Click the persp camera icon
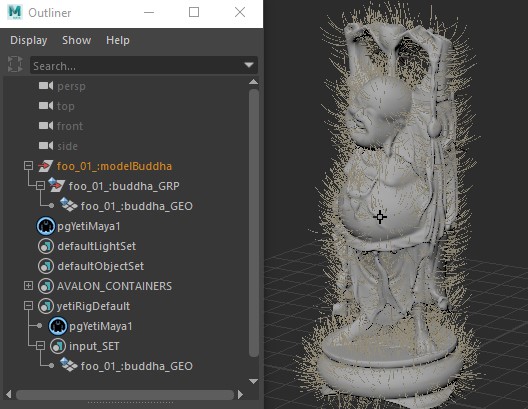The height and width of the screenshot is (409, 528). coord(46,86)
